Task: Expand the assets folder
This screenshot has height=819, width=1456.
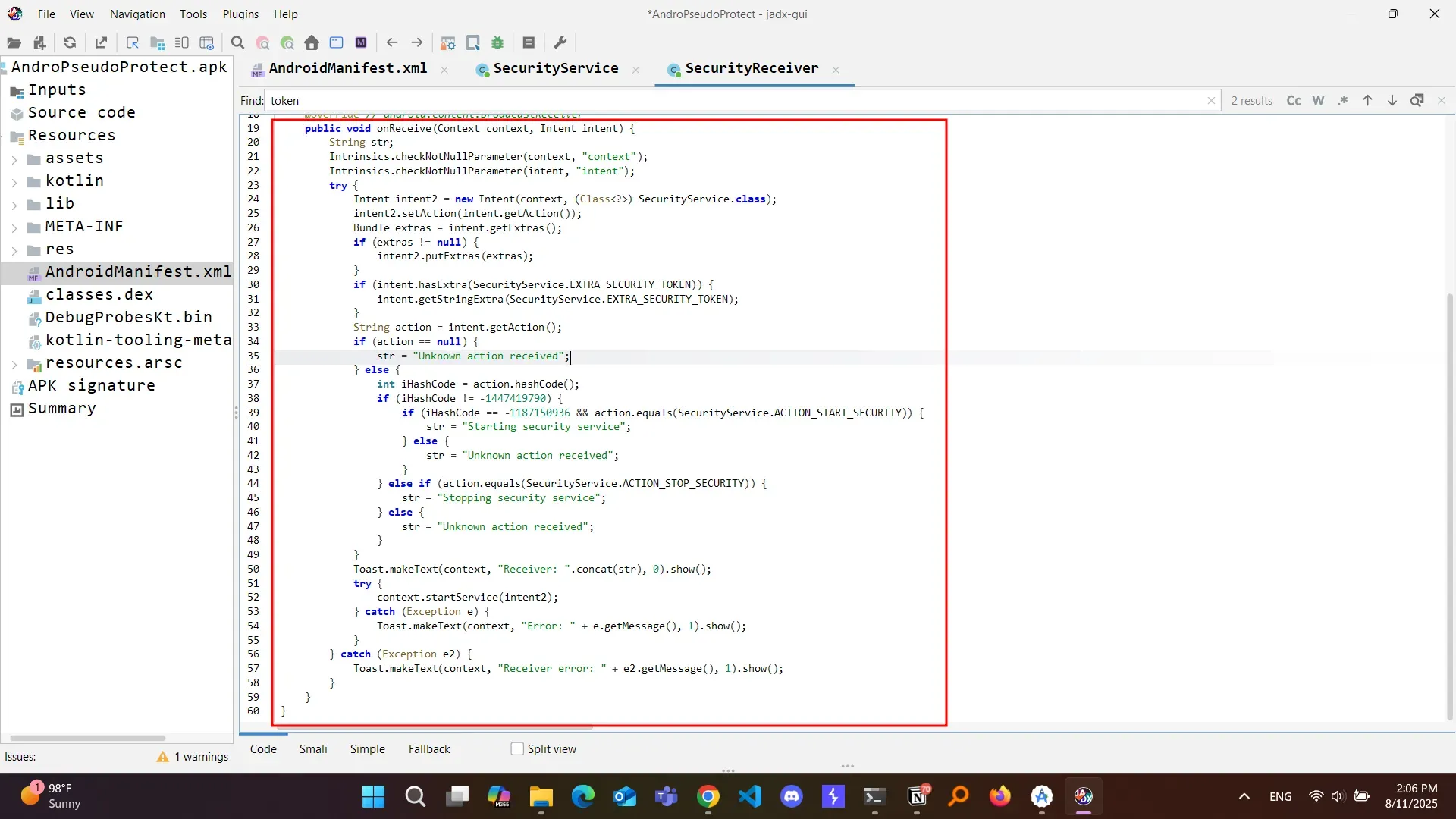Action: (x=14, y=159)
